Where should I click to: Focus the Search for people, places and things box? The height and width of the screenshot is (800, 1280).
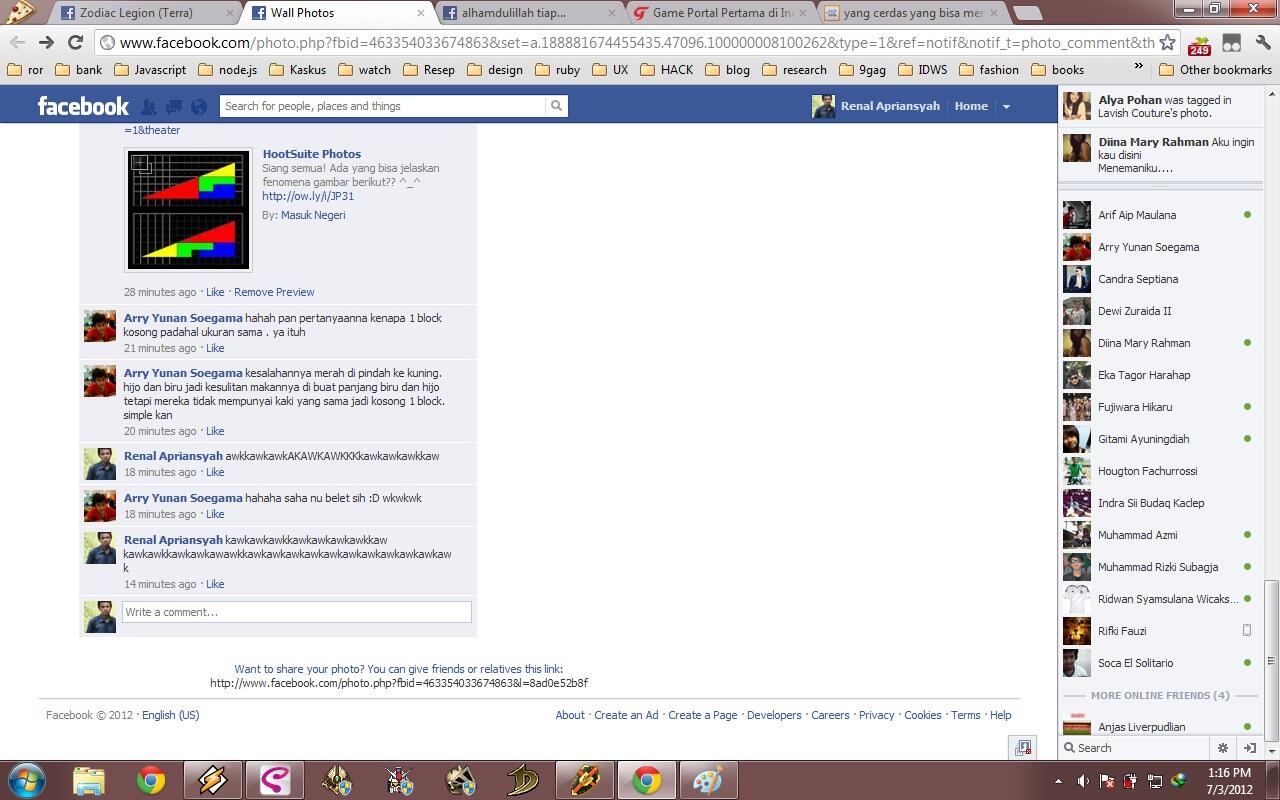pyautogui.click(x=383, y=106)
